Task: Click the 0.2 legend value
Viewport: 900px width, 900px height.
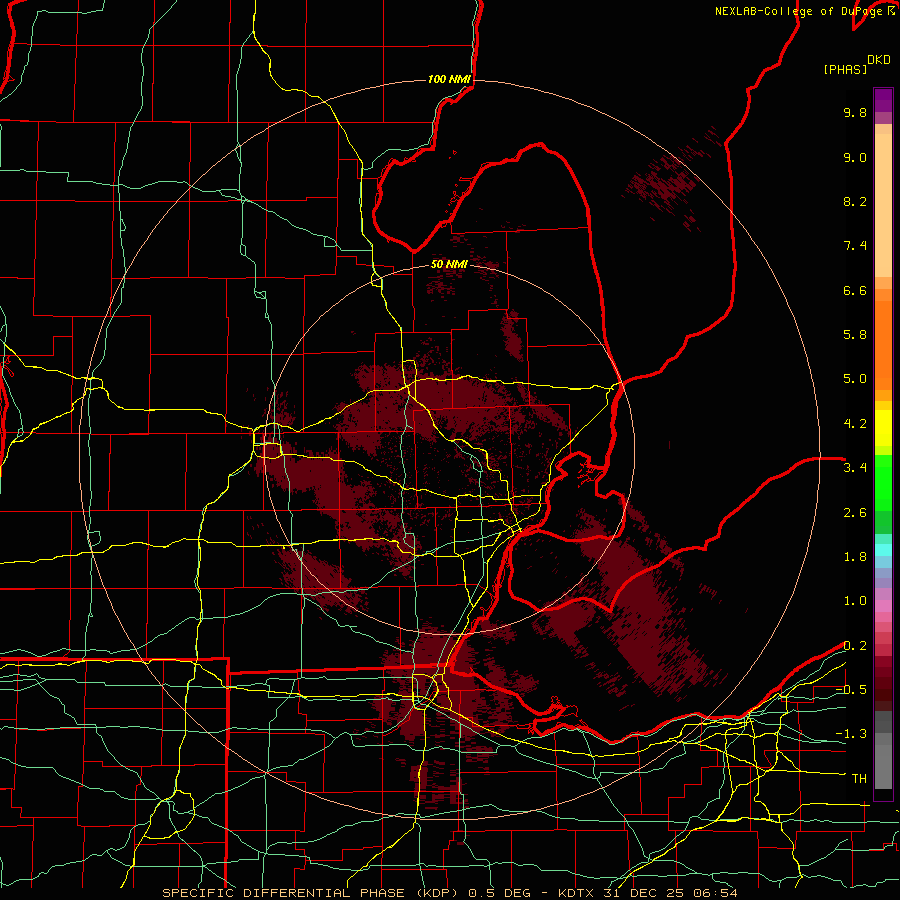Action: 855,646
